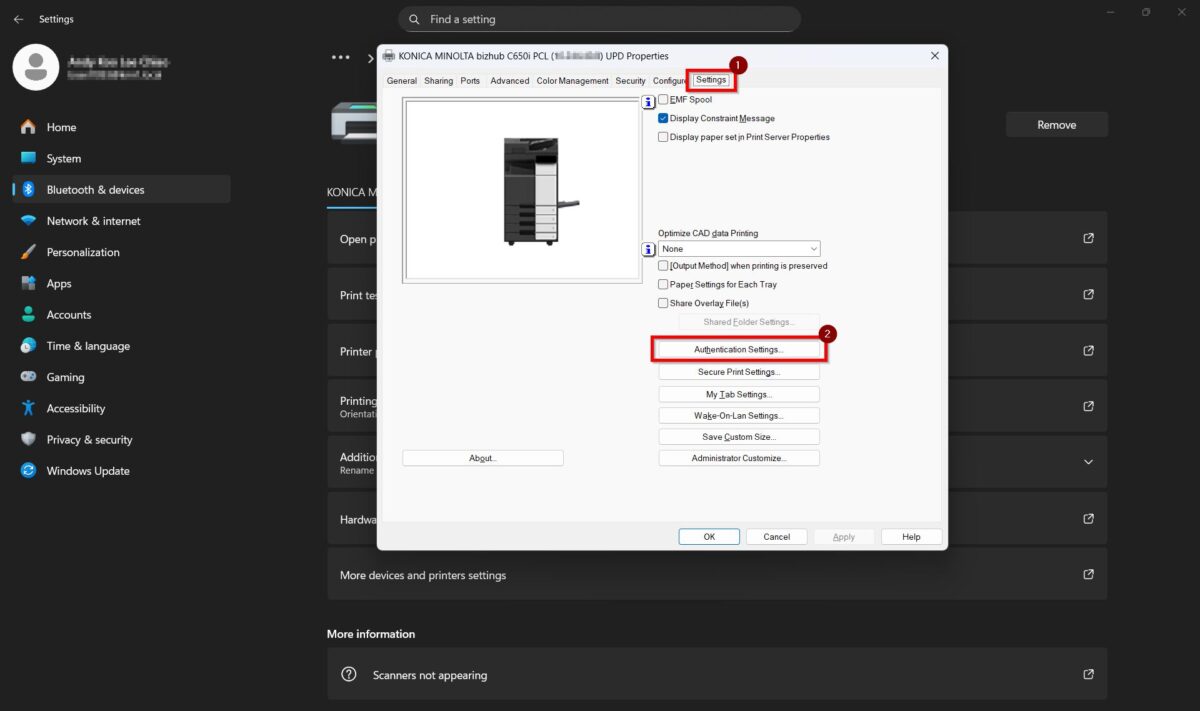The width and height of the screenshot is (1200, 711).
Task: Expand the Additional settings chevron row
Action: 1088,462
